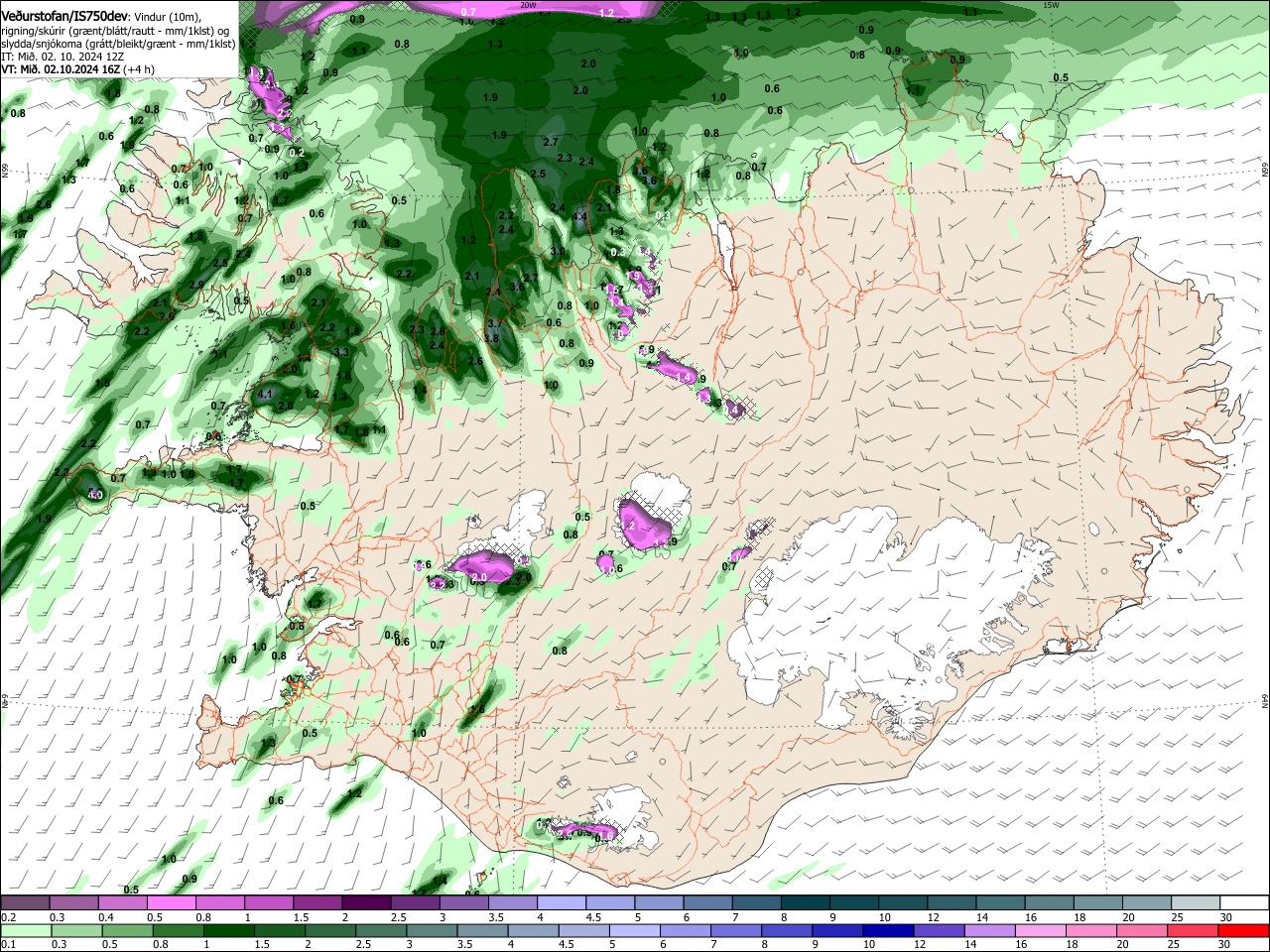Image resolution: width=1270 pixels, height=952 pixels.
Task: Click the '4.4' precipitation value on the map
Action: coord(580,215)
